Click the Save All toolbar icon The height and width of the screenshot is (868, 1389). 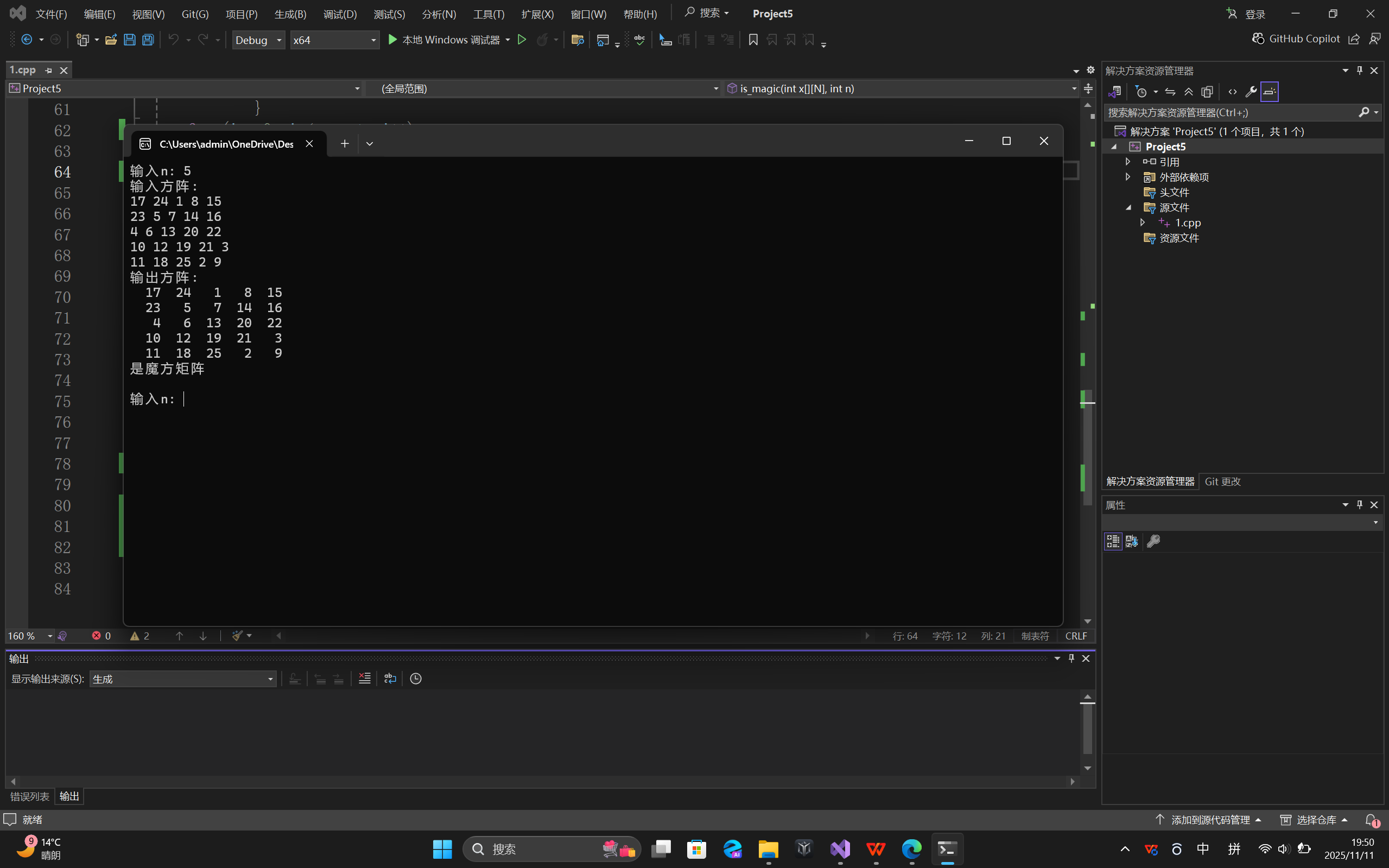click(148, 40)
